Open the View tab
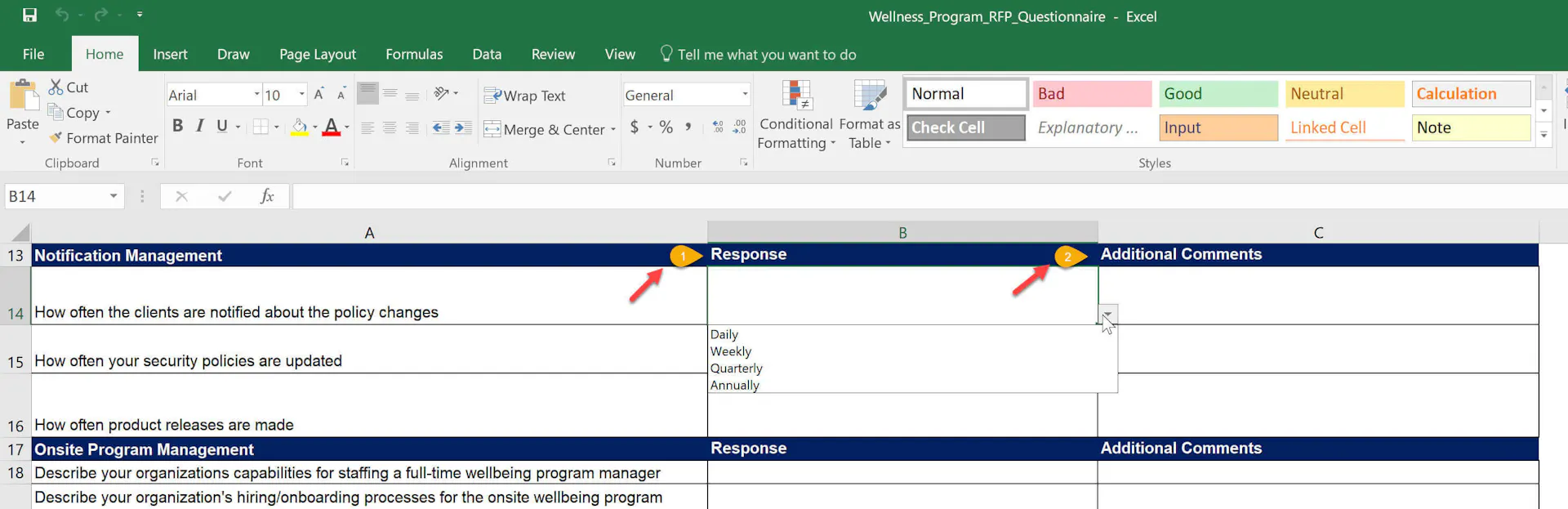Viewport: 1568px width, 509px height. pyautogui.click(x=620, y=54)
